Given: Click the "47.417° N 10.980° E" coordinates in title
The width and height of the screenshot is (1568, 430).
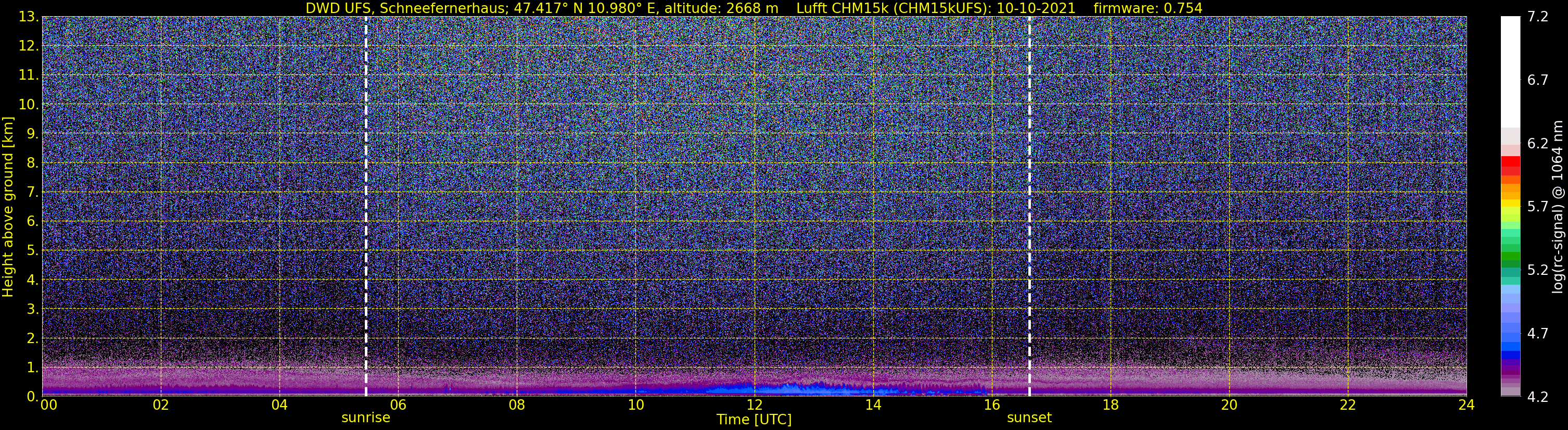Looking at the screenshot, I should [x=585, y=8].
